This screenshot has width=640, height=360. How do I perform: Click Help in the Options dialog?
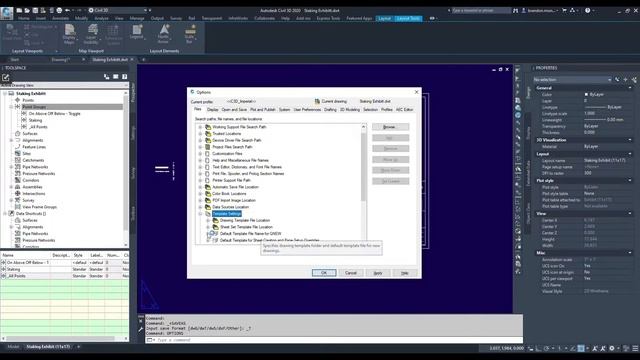click(x=404, y=273)
